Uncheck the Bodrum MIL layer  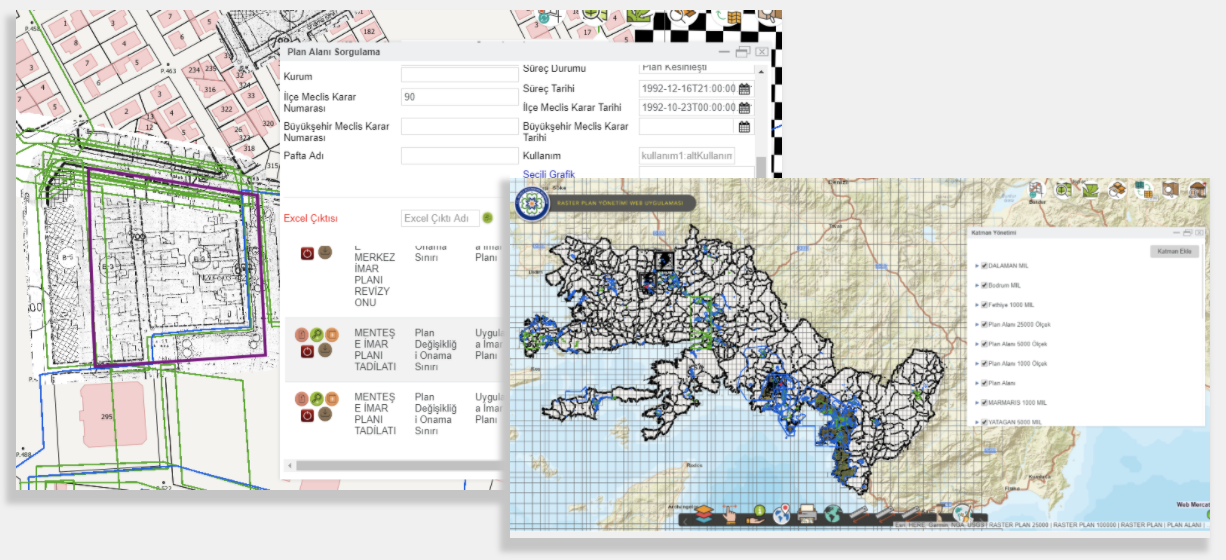click(984, 285)
